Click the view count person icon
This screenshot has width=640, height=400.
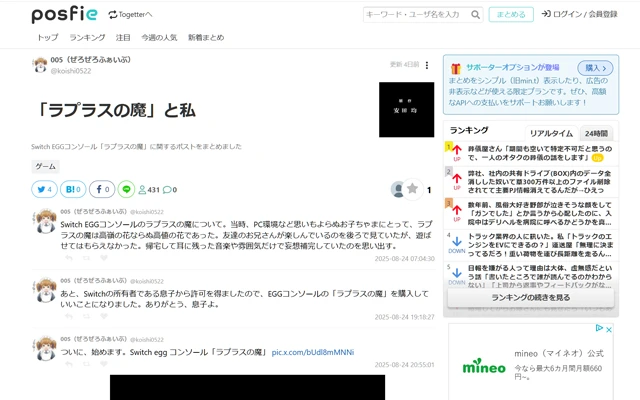coord(141,190)
